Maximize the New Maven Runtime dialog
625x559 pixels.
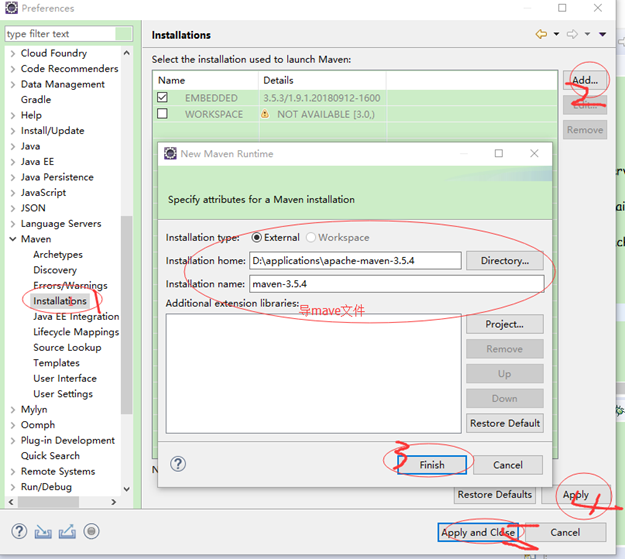click(499, 154)
